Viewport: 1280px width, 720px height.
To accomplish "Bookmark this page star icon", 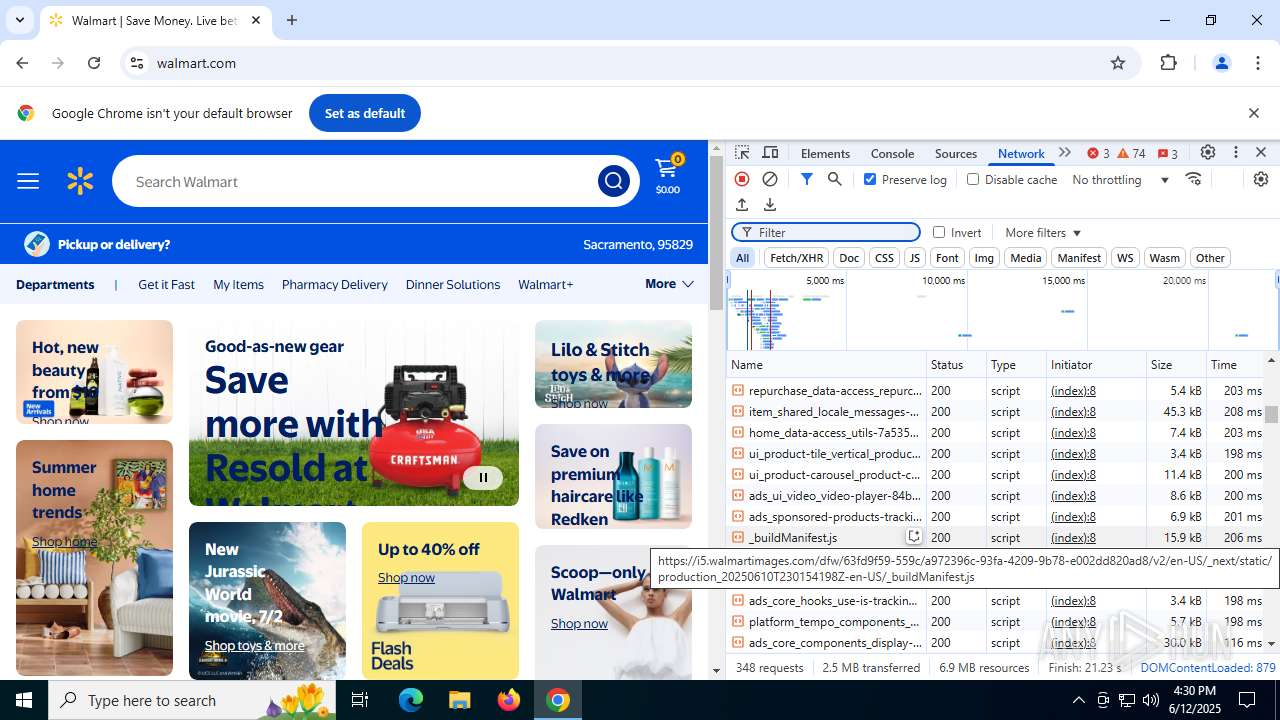I will click(x=1118, y=63).
